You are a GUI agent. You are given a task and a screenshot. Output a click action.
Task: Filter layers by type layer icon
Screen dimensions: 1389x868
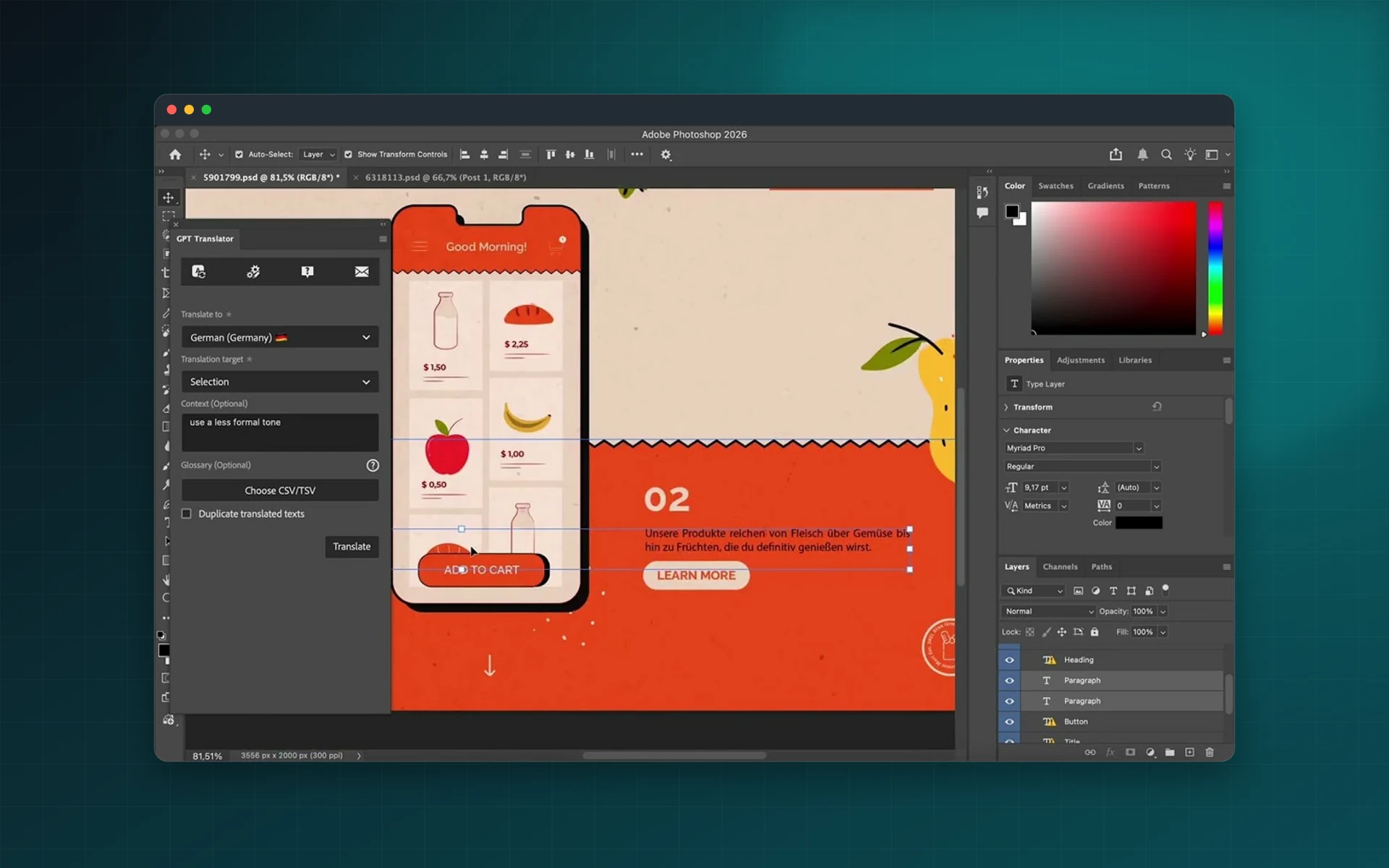[x=1113, y=591]
